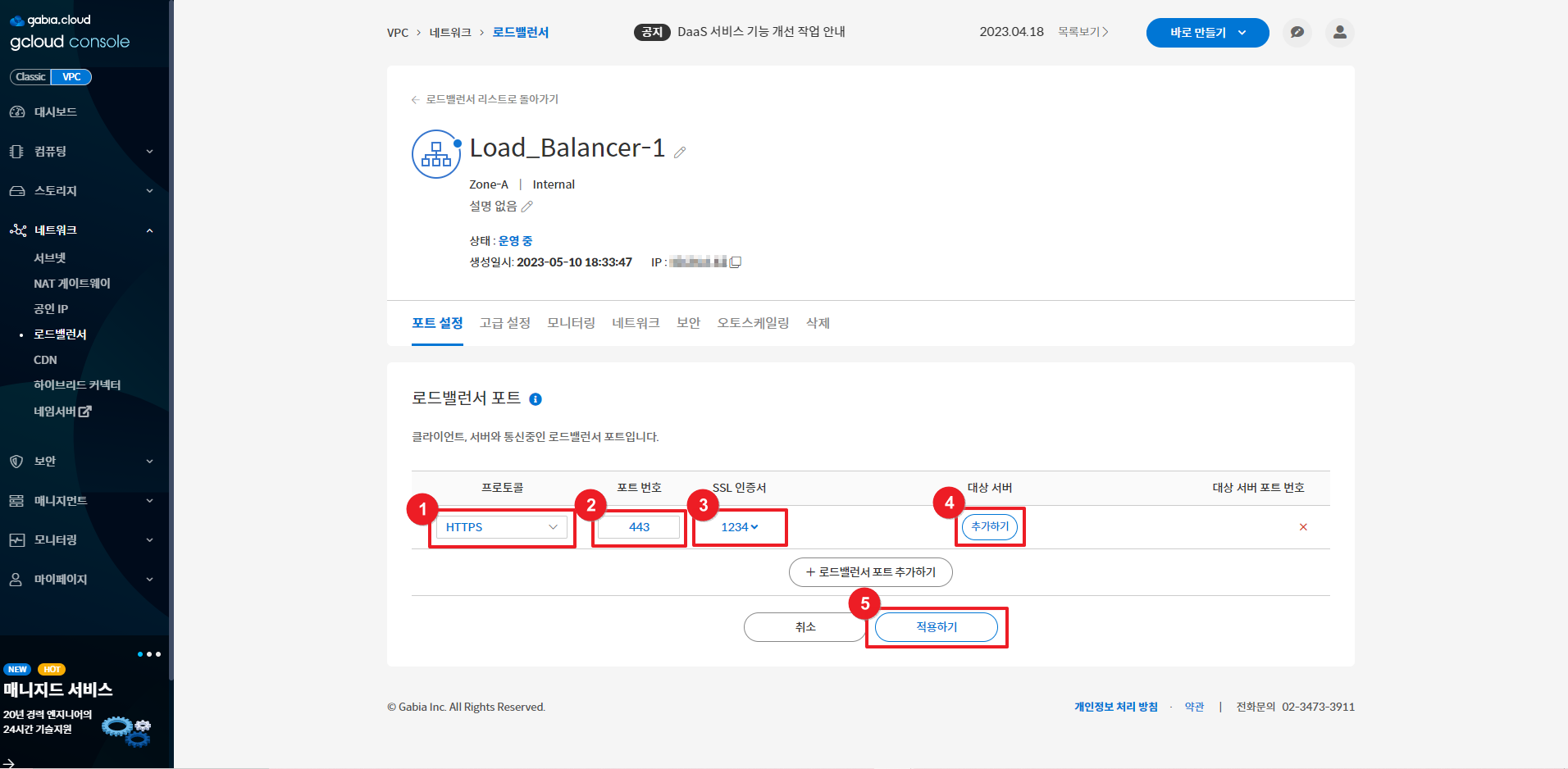Expand the 바로 만들기 dropdown button

(1207, 33)
